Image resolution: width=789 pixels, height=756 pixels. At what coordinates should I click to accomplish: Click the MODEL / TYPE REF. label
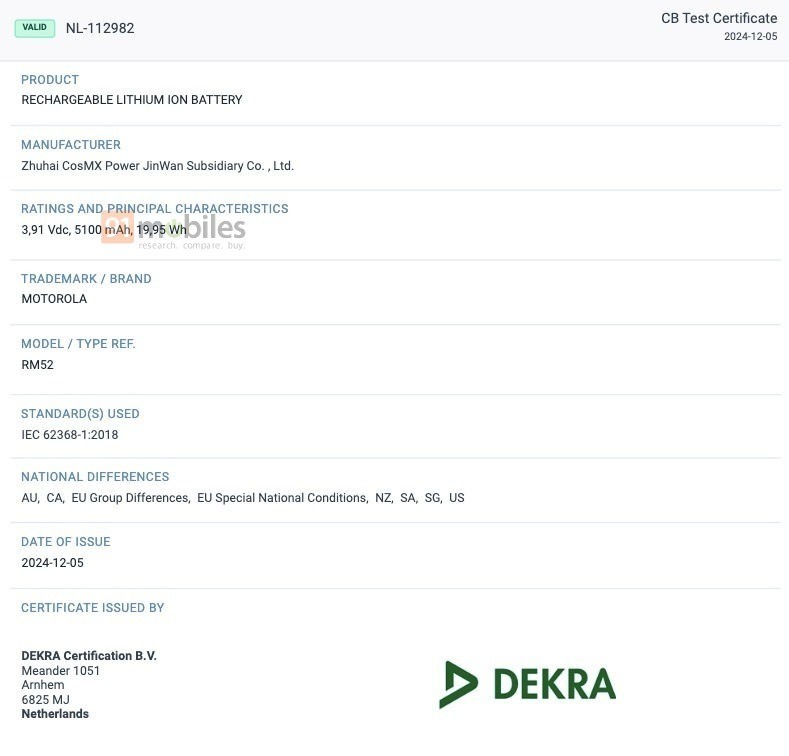pos(78,343)
